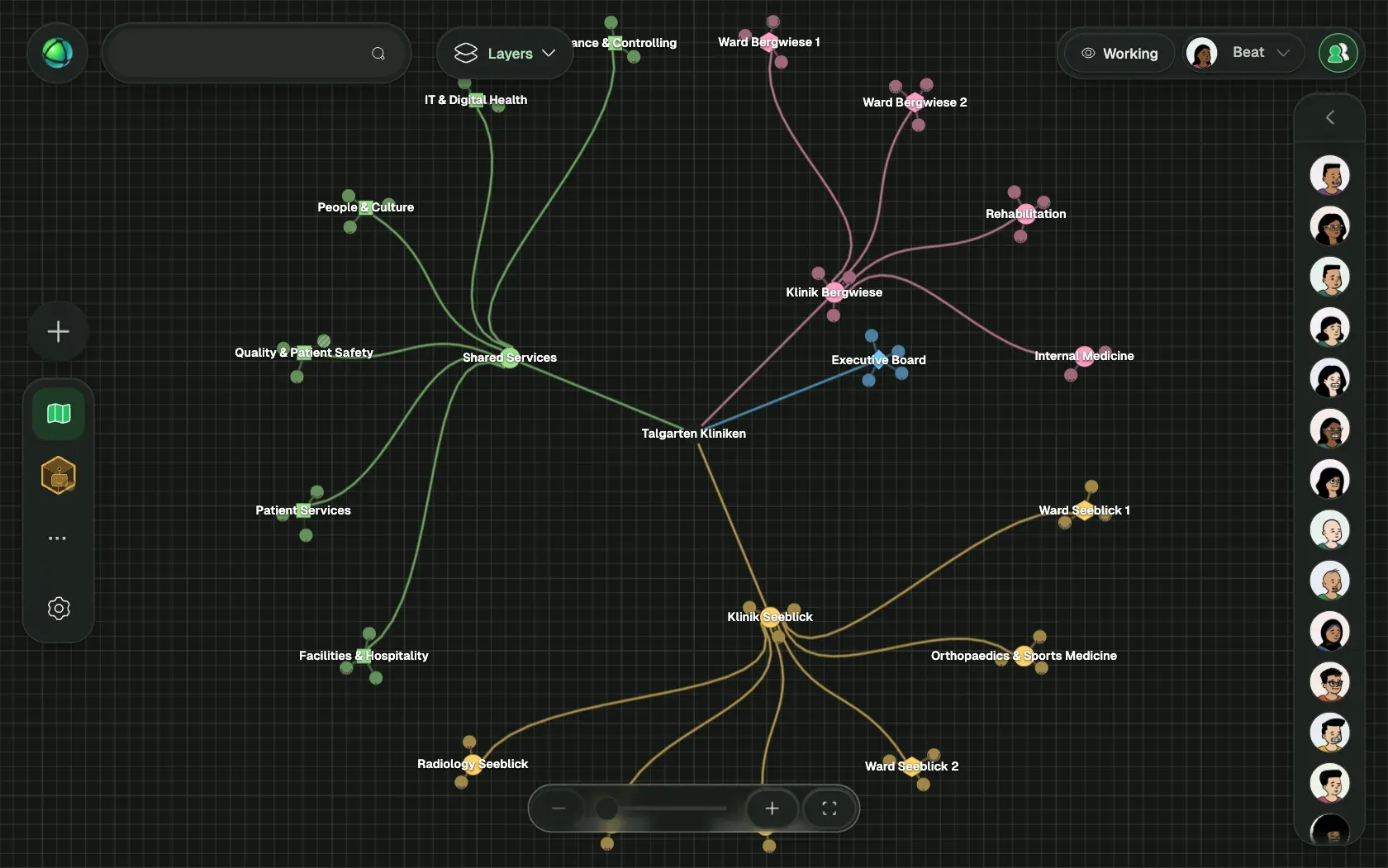Image resolution: width=1388 pixels, height=868 pixels.
Task: Select the map view icon
Action: [59, 414]
